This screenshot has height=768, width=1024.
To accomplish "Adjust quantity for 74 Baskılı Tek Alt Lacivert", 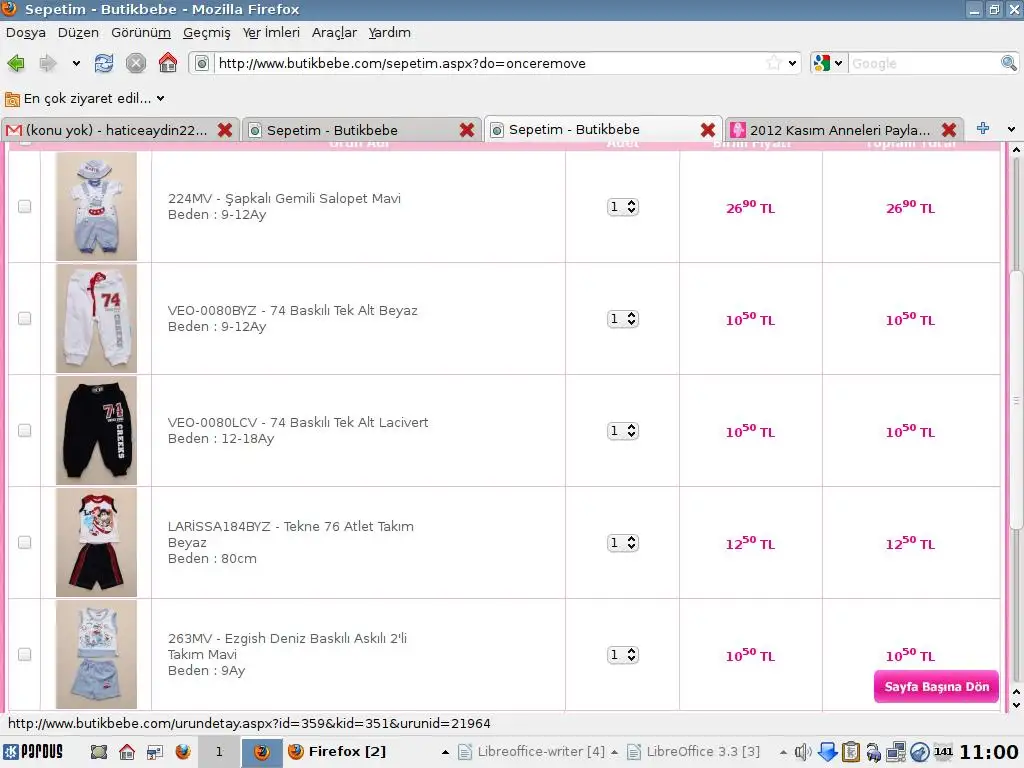I will (622, 431).
